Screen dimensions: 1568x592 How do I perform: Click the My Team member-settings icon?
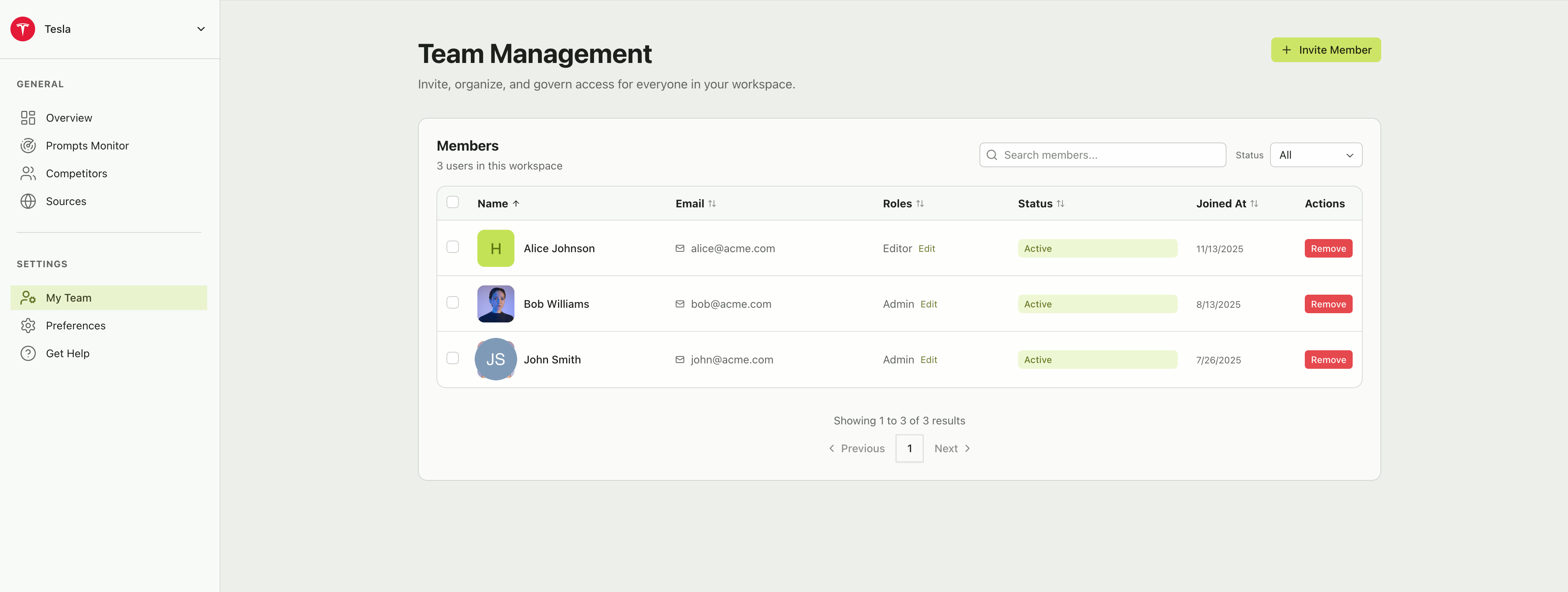coord(29,297)
